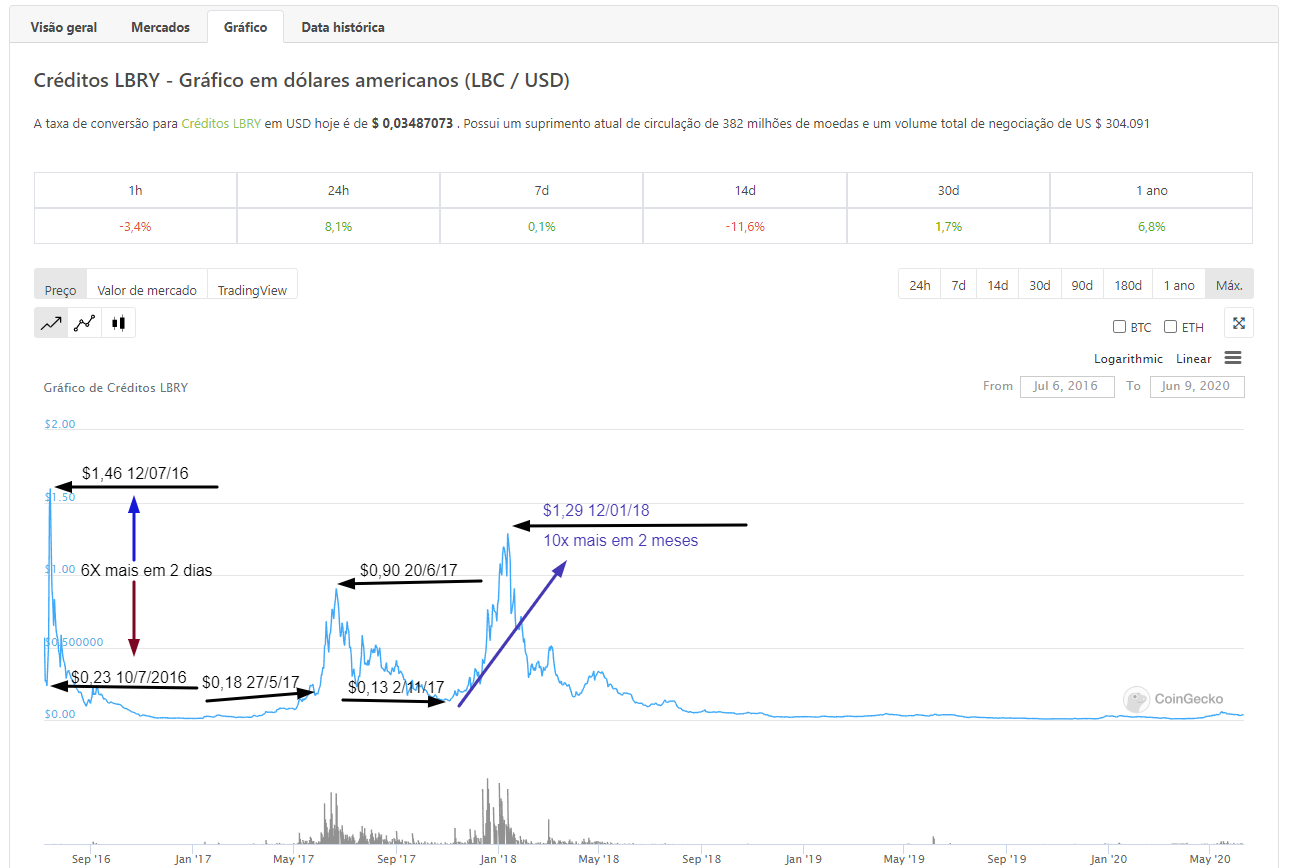Click the $0.00 y-axis label
Screen dimensions: 1309x868
coord(60,714)
